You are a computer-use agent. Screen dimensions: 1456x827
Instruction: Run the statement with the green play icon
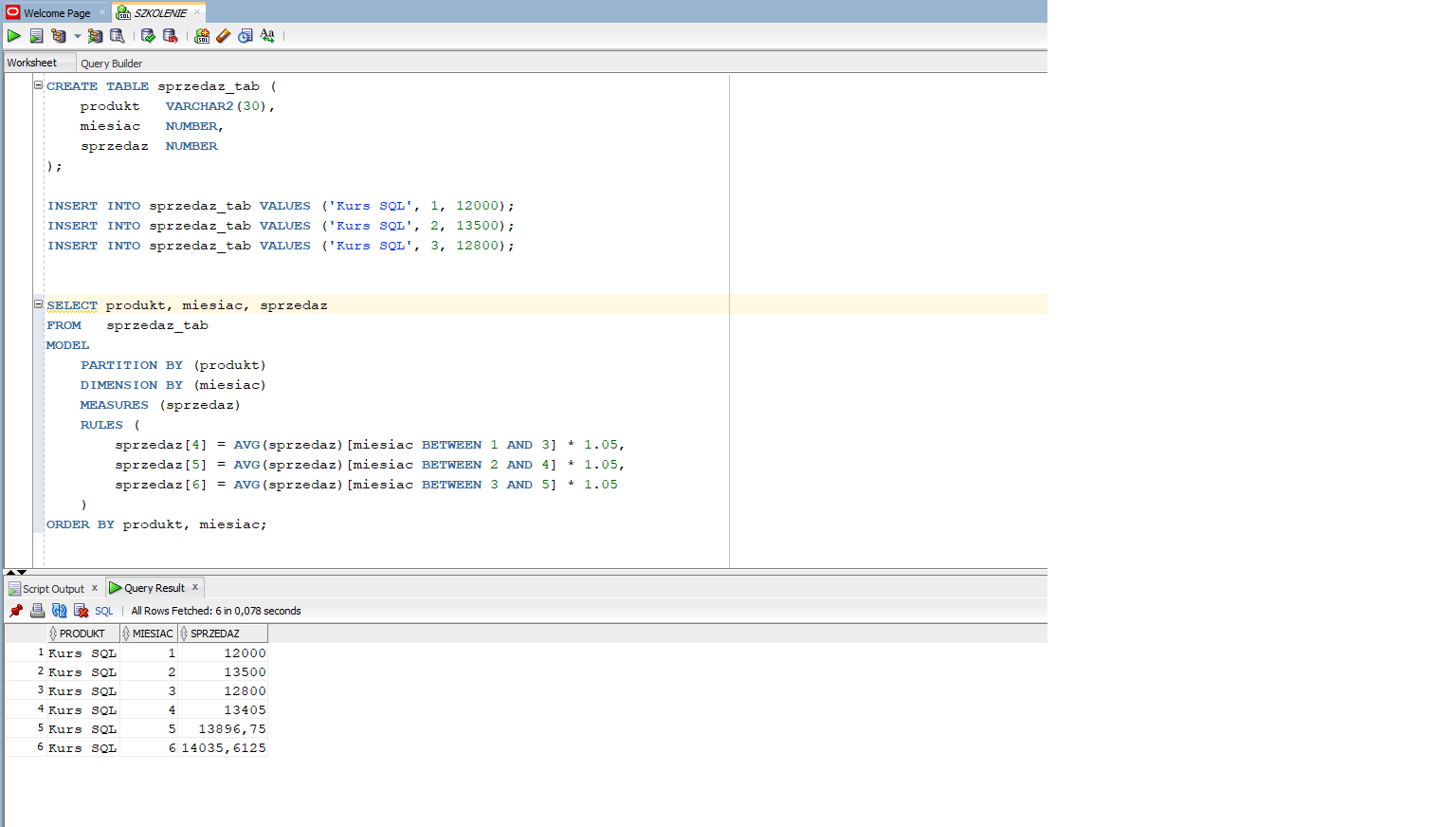pos(14,36)
